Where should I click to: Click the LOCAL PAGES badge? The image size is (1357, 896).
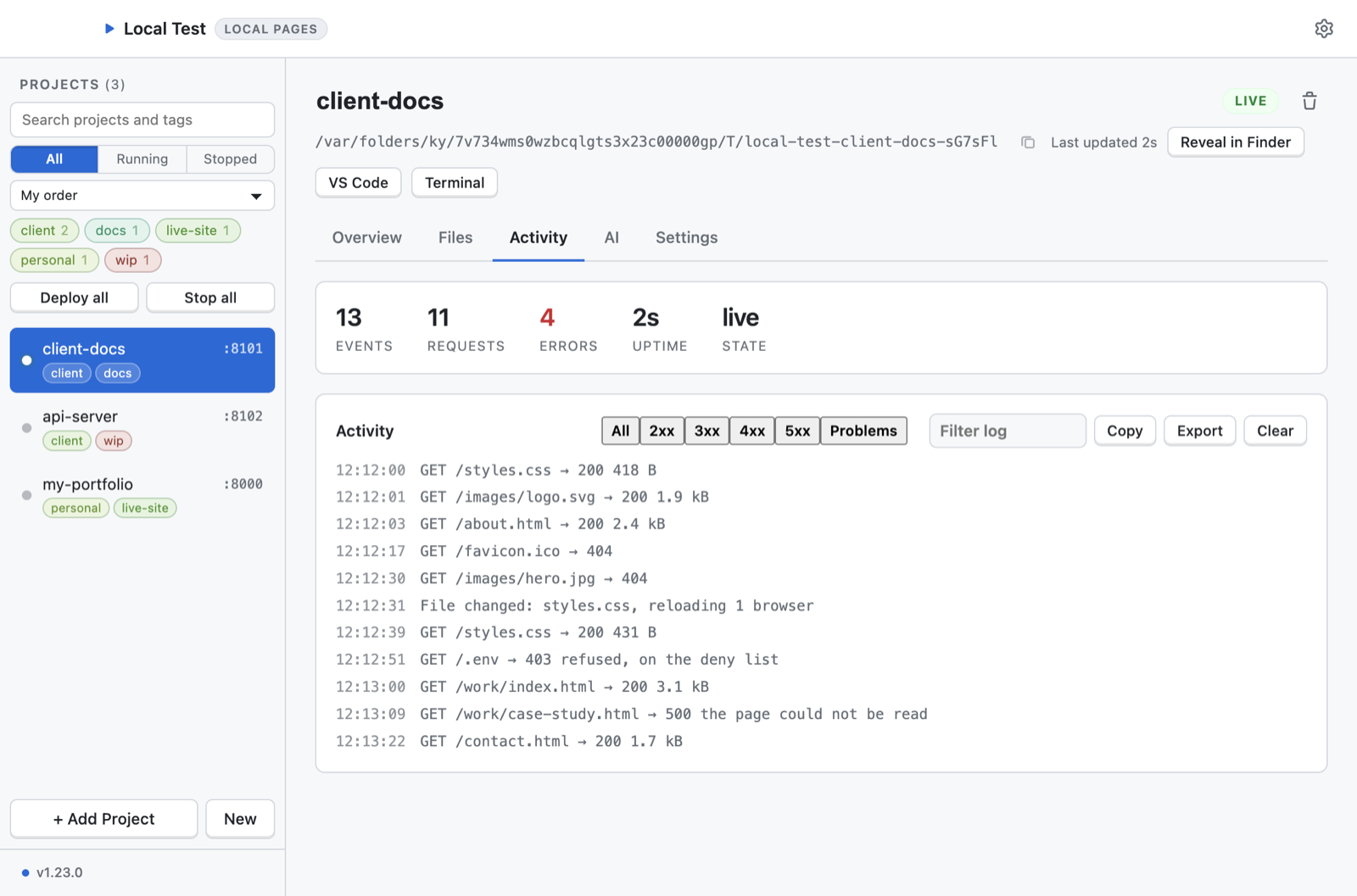(271, 29)
